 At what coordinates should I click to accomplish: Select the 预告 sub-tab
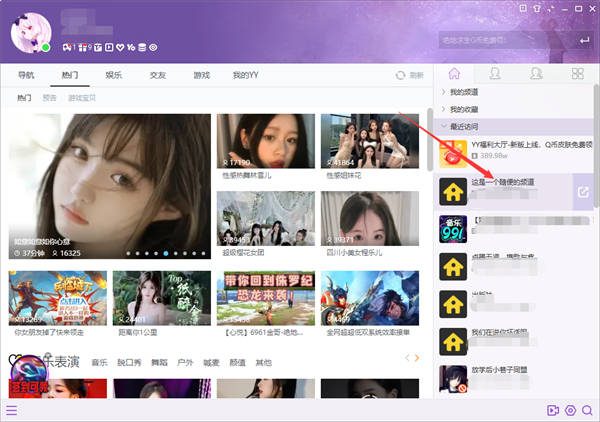pos(49,98)
